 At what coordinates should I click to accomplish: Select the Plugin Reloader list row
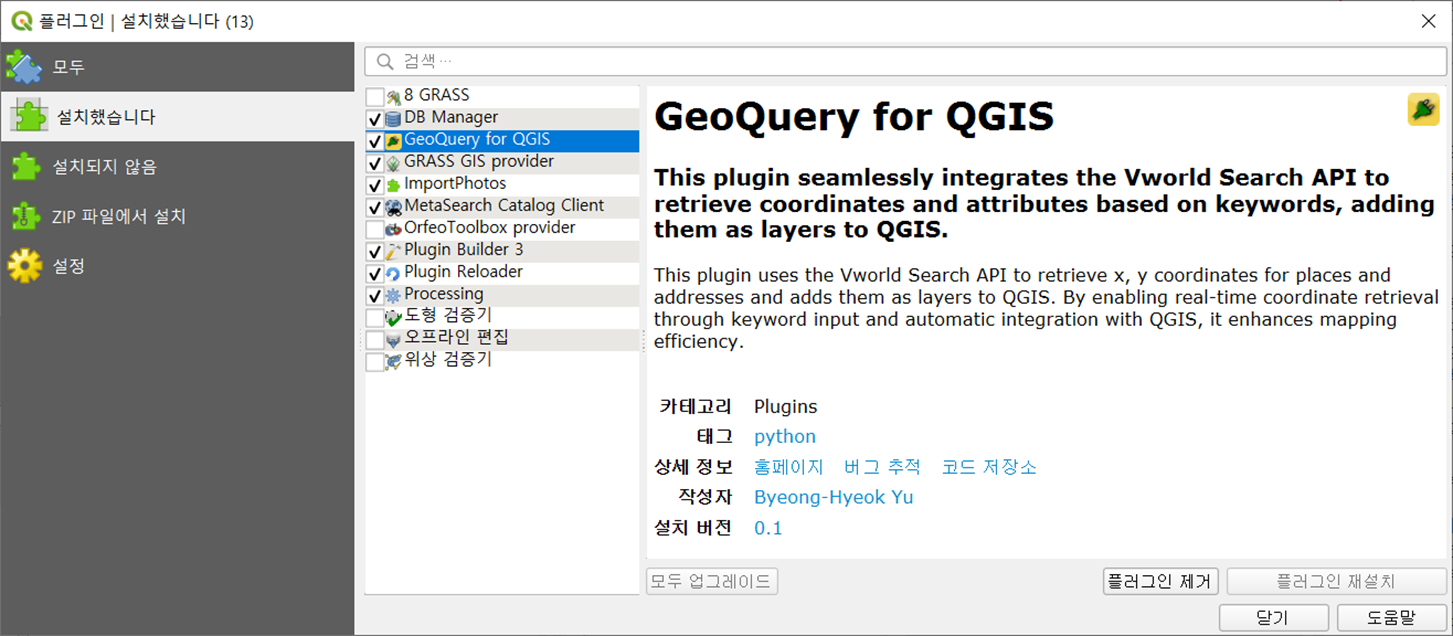point(502,272)
